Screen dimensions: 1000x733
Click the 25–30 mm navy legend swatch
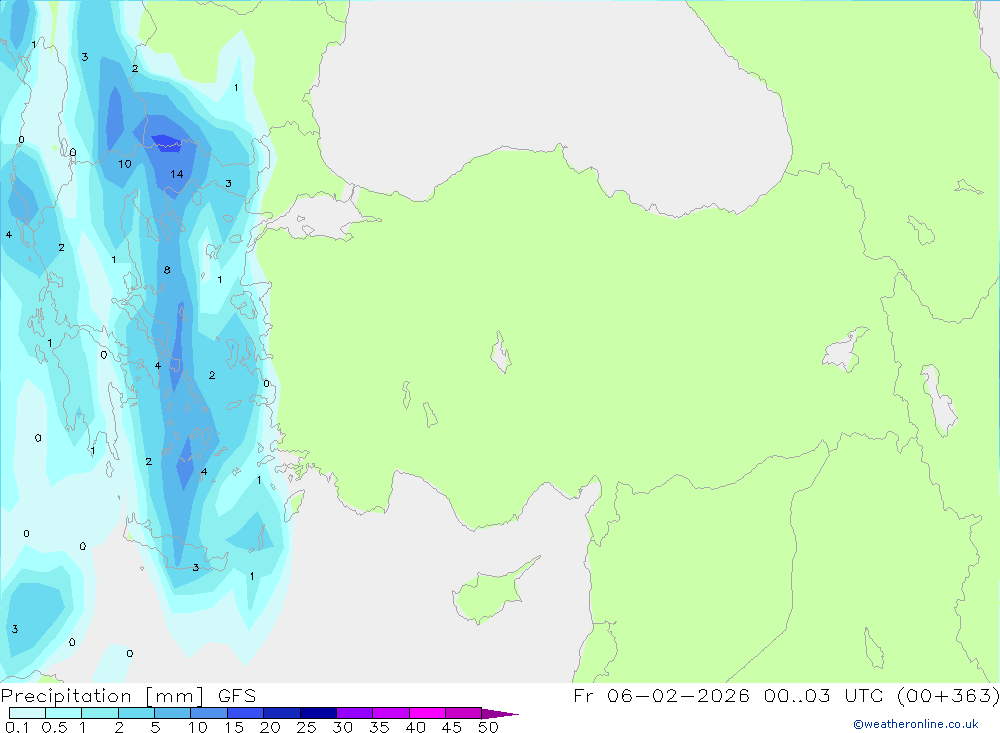point(318,713)
